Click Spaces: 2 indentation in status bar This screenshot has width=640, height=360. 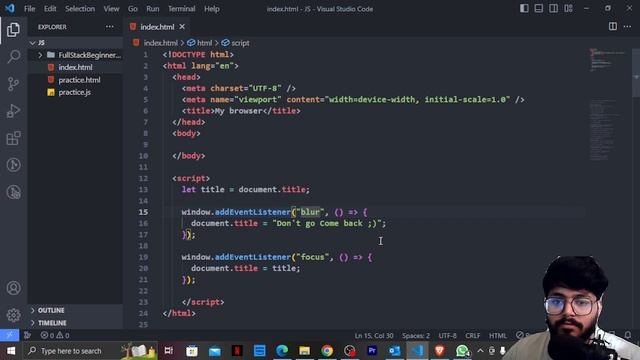[x=416, y=336]
